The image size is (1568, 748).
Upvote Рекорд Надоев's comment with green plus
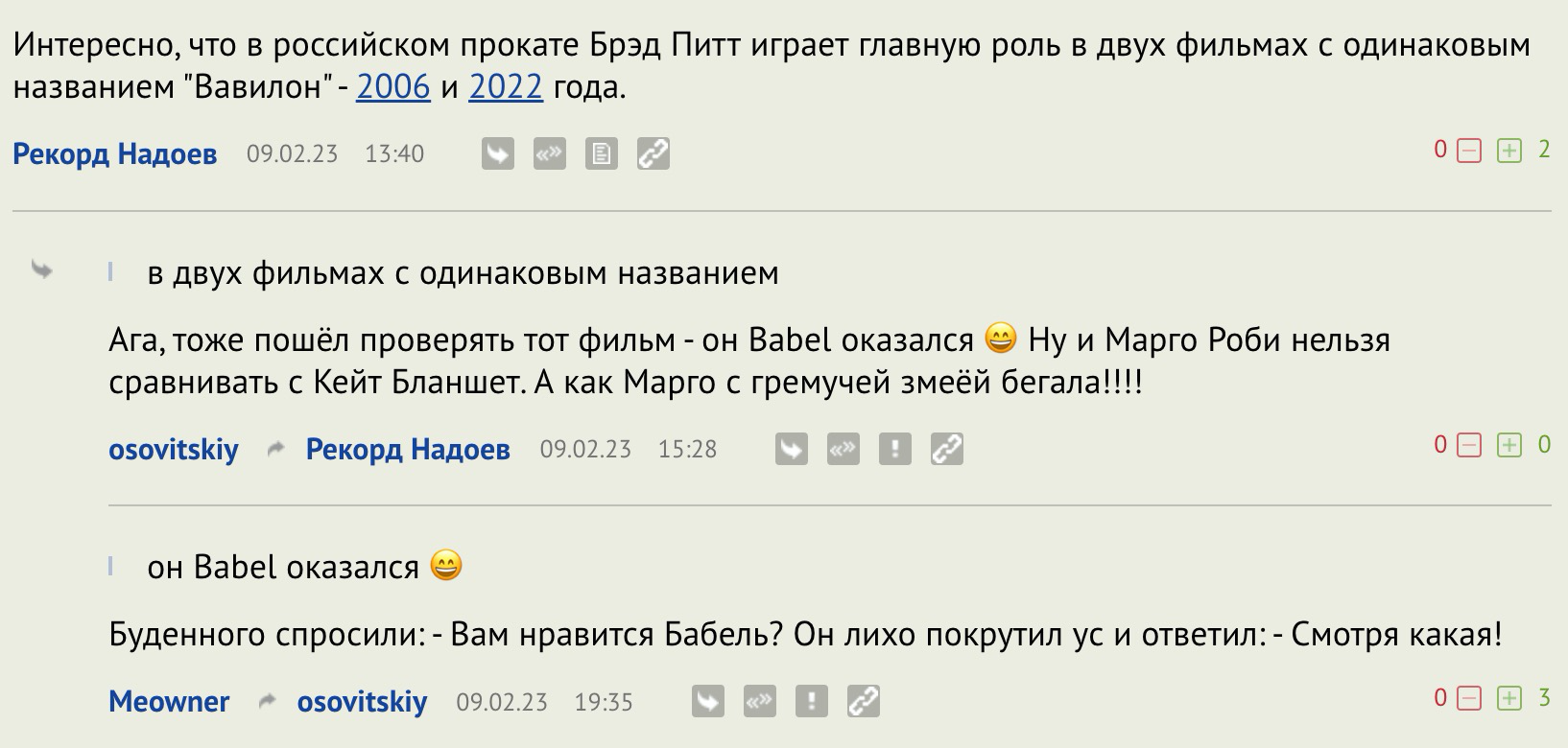(x=1509, y=151)
